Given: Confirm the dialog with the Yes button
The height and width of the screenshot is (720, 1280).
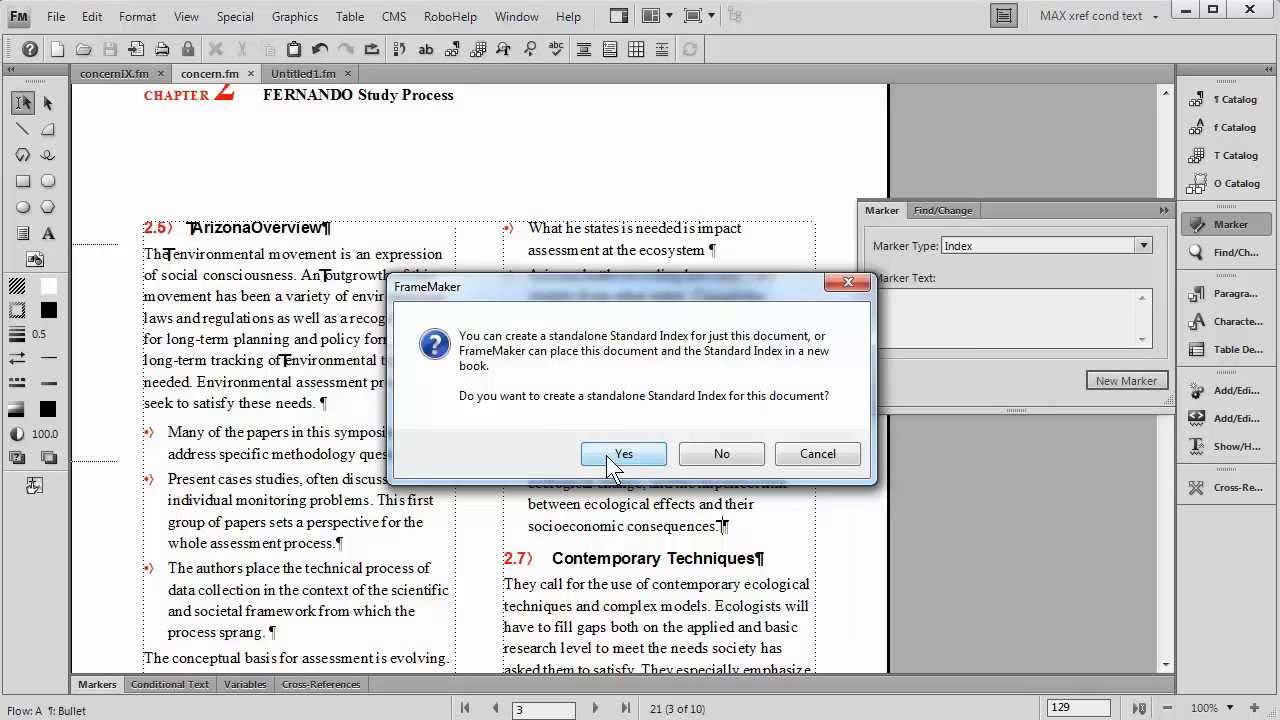Looking at the screenshot, I should tap(624, 454).
